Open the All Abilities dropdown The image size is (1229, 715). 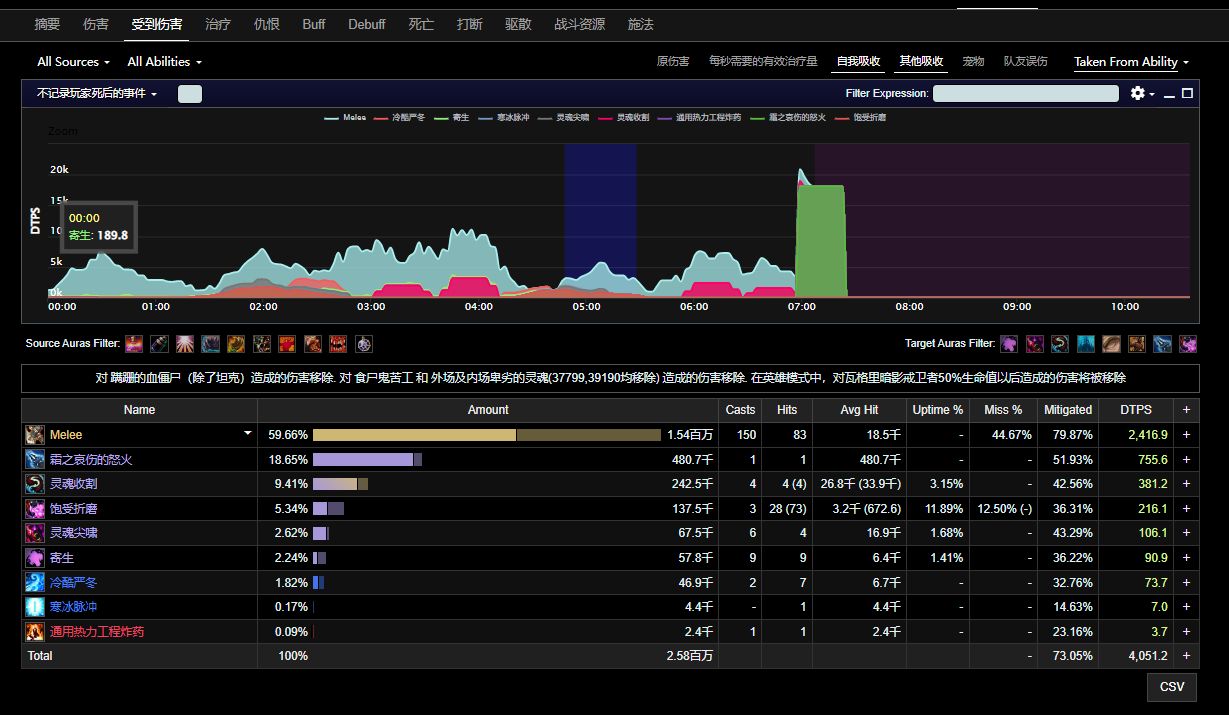[164, 62]
